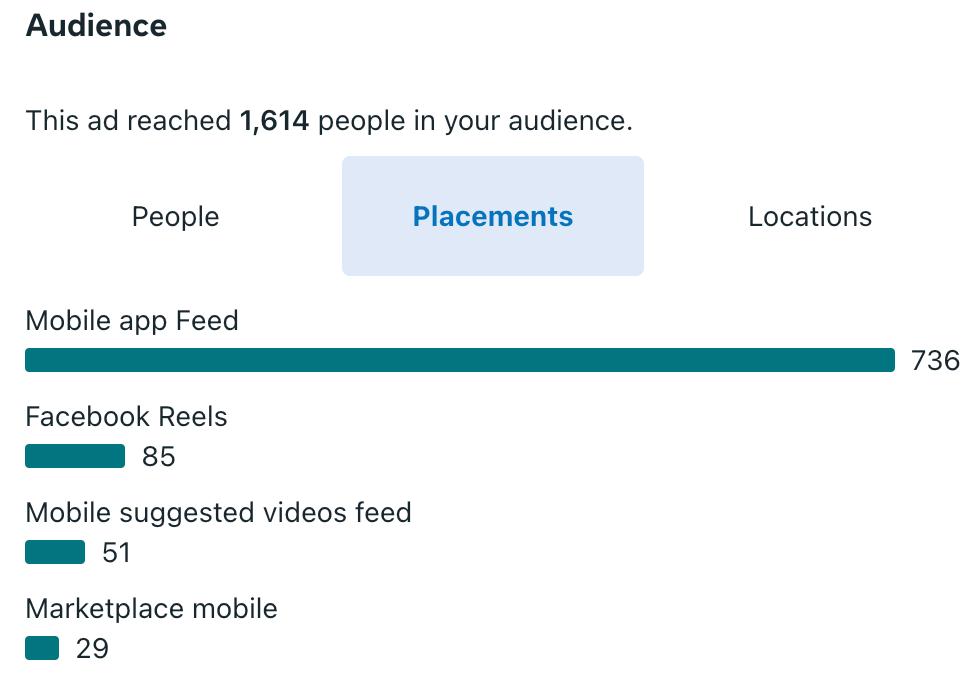974x674 pixels.
Task: Click the Mobile app Feed teal bar
Action: 459,360
